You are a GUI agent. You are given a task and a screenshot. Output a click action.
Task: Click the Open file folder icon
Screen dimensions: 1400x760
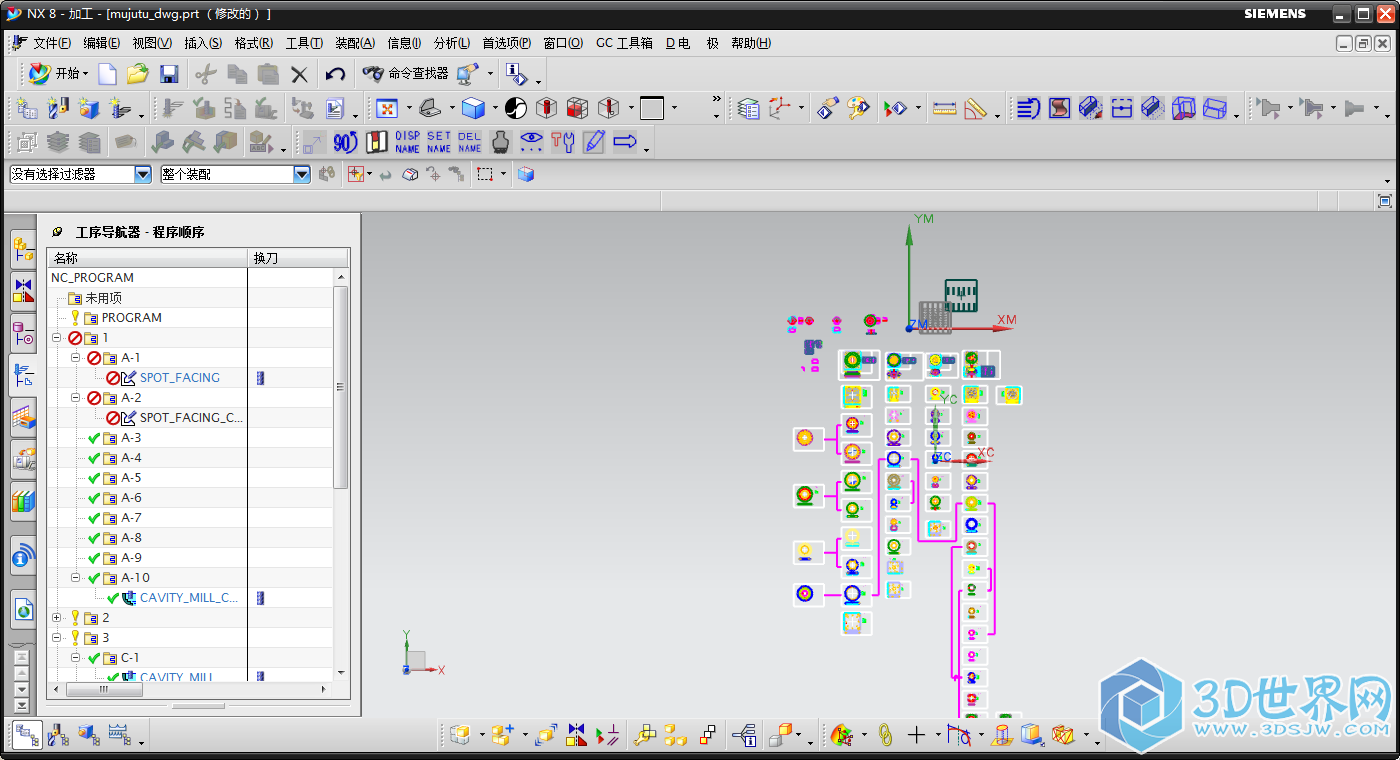click(x=138, y=74)
